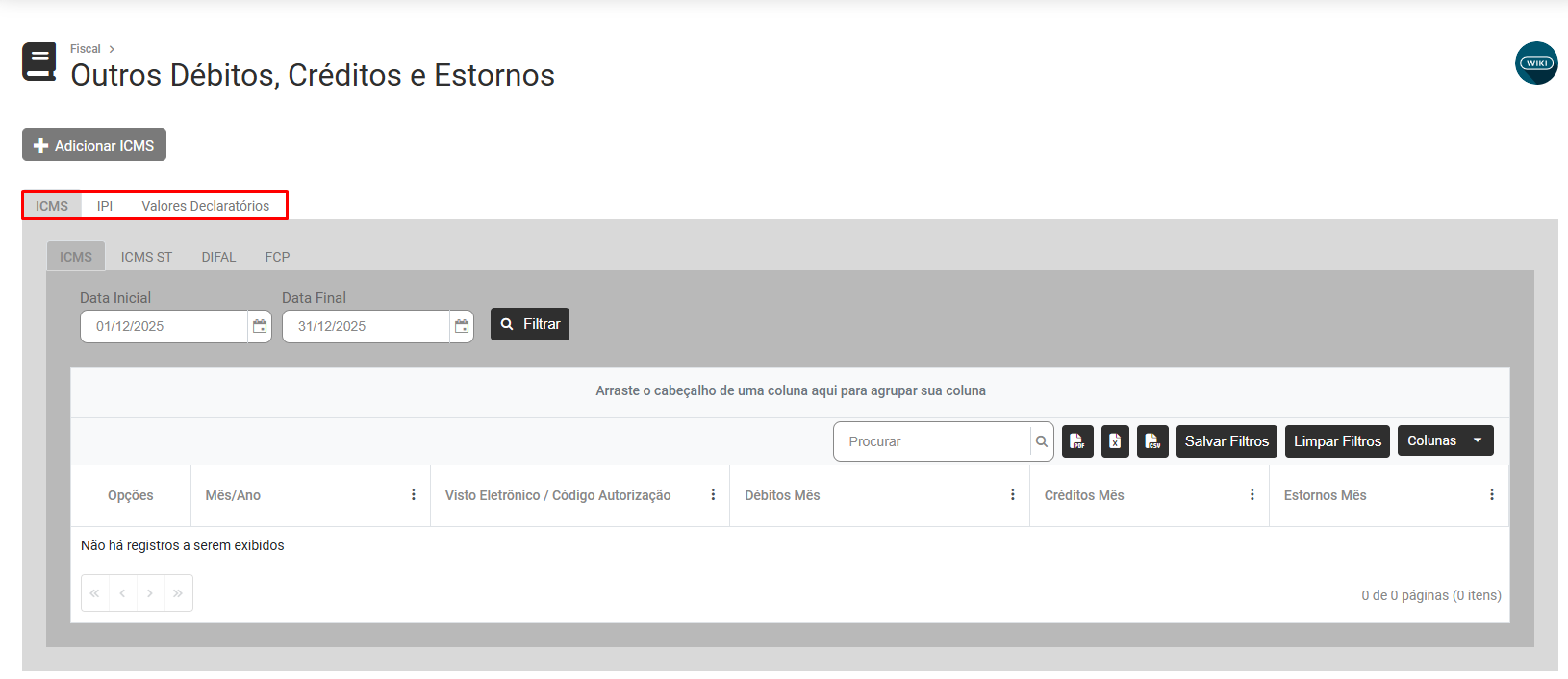Click the WIKI help icon
Screen dimensions: 1568x679
[1536, 63]
